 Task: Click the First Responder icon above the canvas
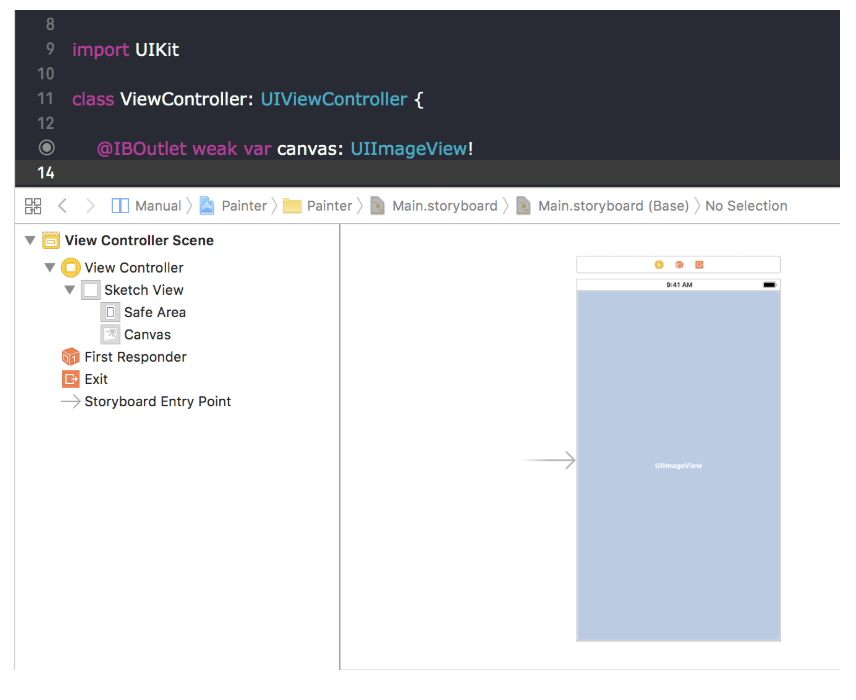pos(681,264)
